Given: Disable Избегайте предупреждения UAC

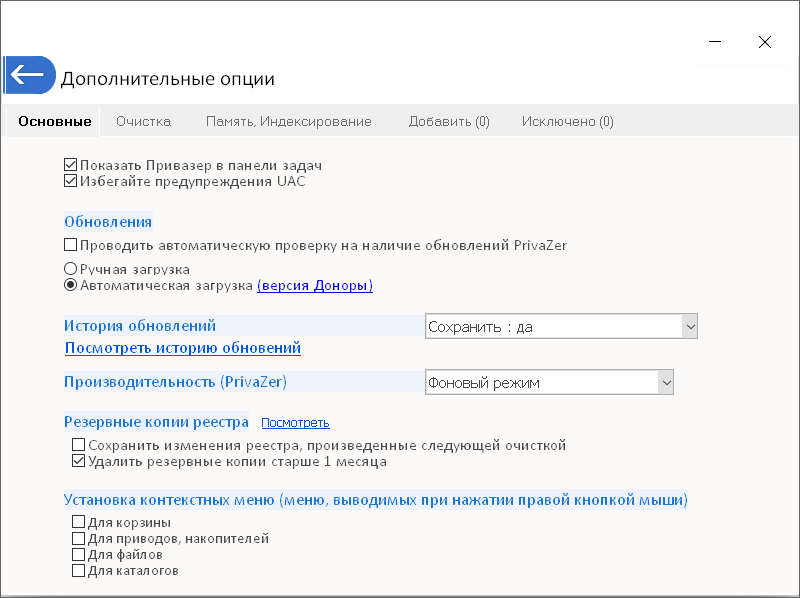Looking at the screenshot, I should click(70, 180).
